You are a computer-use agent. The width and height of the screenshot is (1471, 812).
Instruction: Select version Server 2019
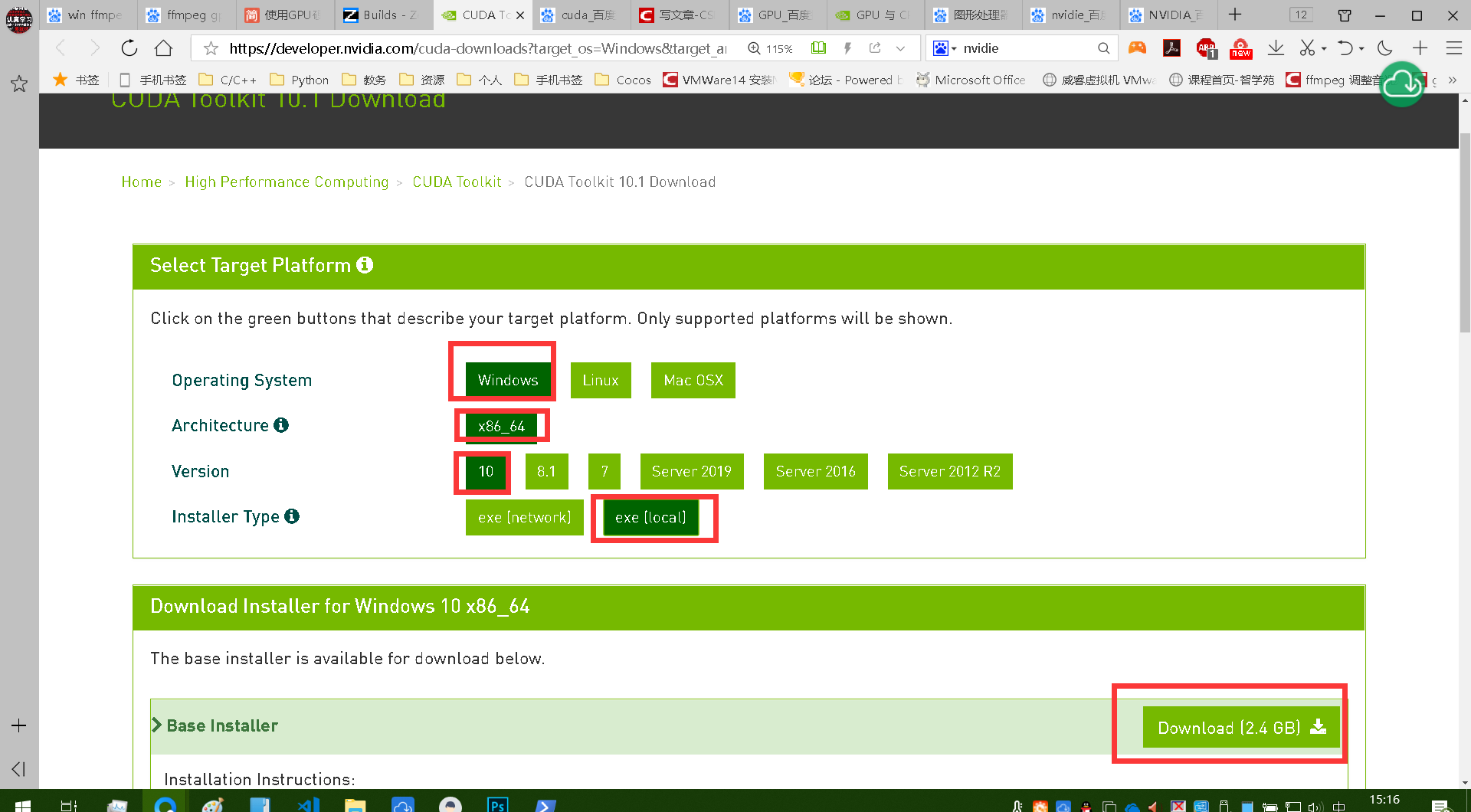(x=691, y=471)
